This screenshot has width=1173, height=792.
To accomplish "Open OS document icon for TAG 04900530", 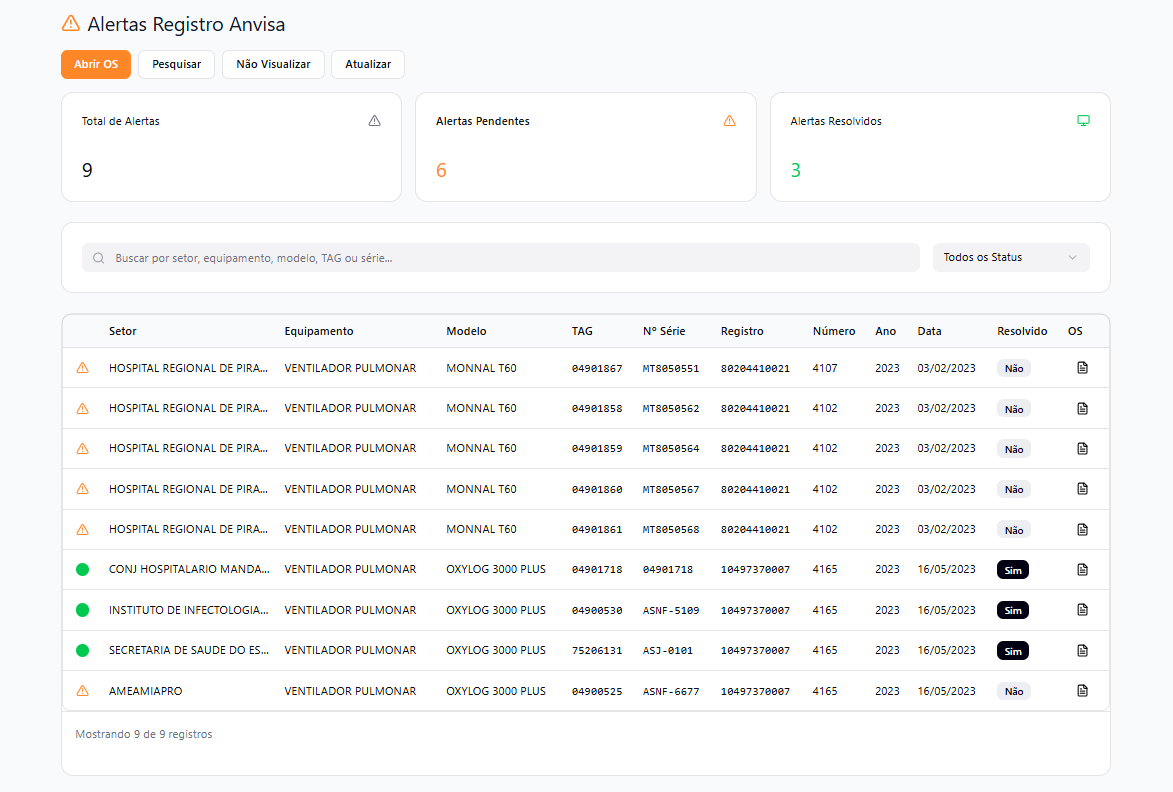I will coord(1082,610).
